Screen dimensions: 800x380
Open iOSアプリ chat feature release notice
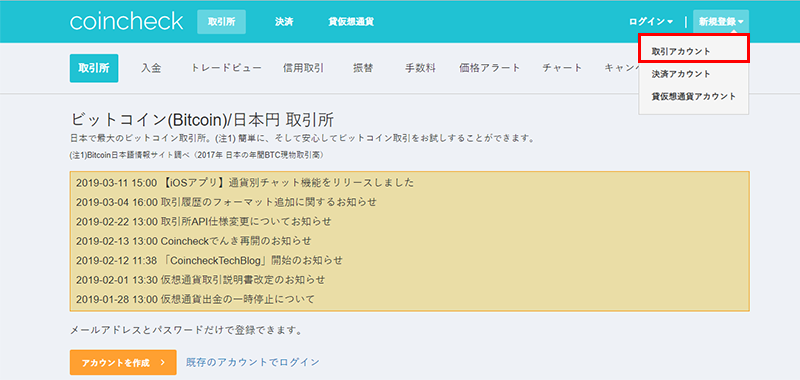pyautogui.click(x=245, y=183)
